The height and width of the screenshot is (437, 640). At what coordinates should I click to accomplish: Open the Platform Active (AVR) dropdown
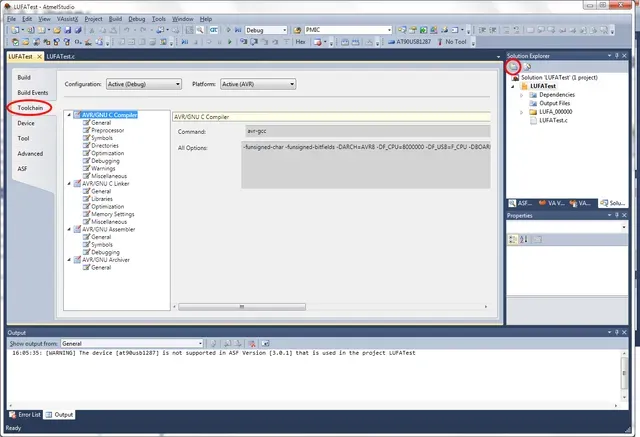pyautogui.click(x=258, y=84)
